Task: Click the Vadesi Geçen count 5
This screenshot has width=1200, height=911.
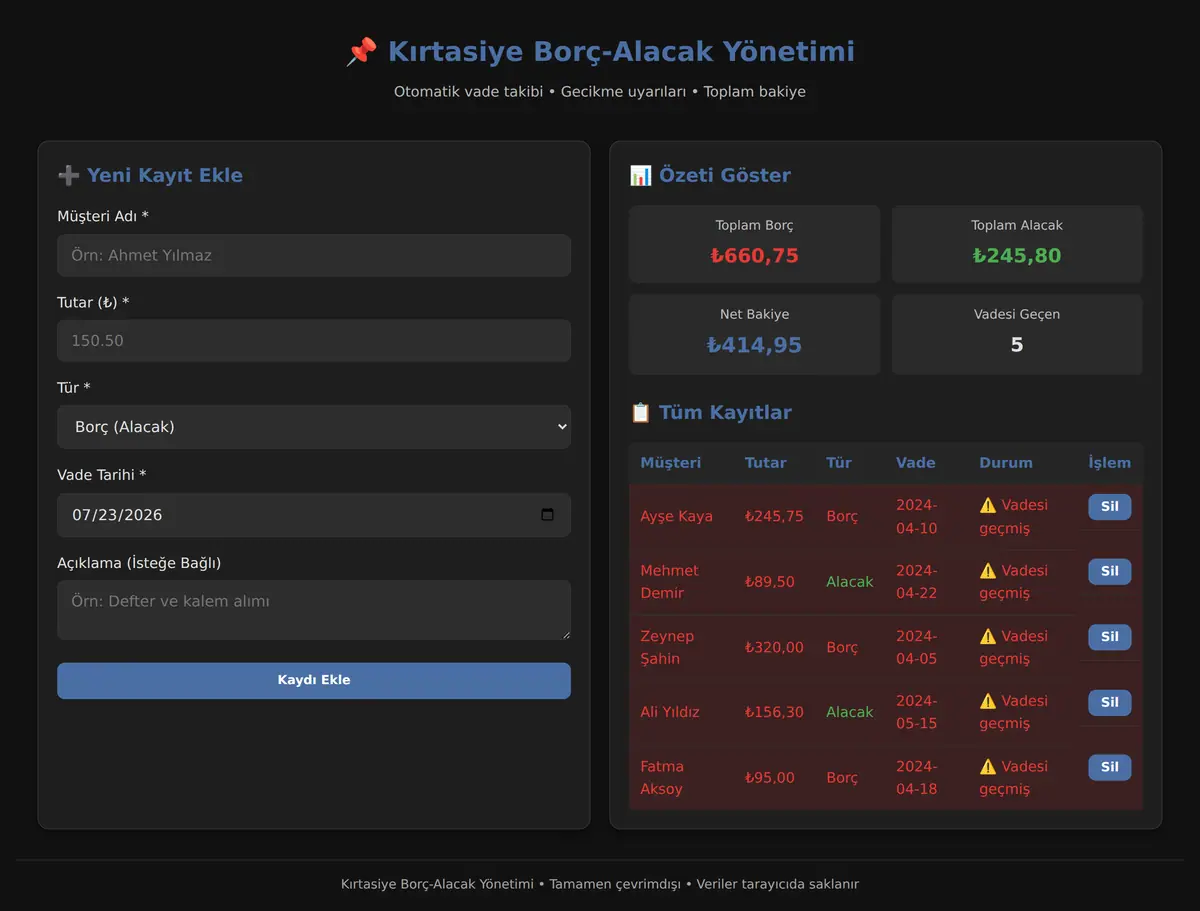Action: click(1017, 345)
